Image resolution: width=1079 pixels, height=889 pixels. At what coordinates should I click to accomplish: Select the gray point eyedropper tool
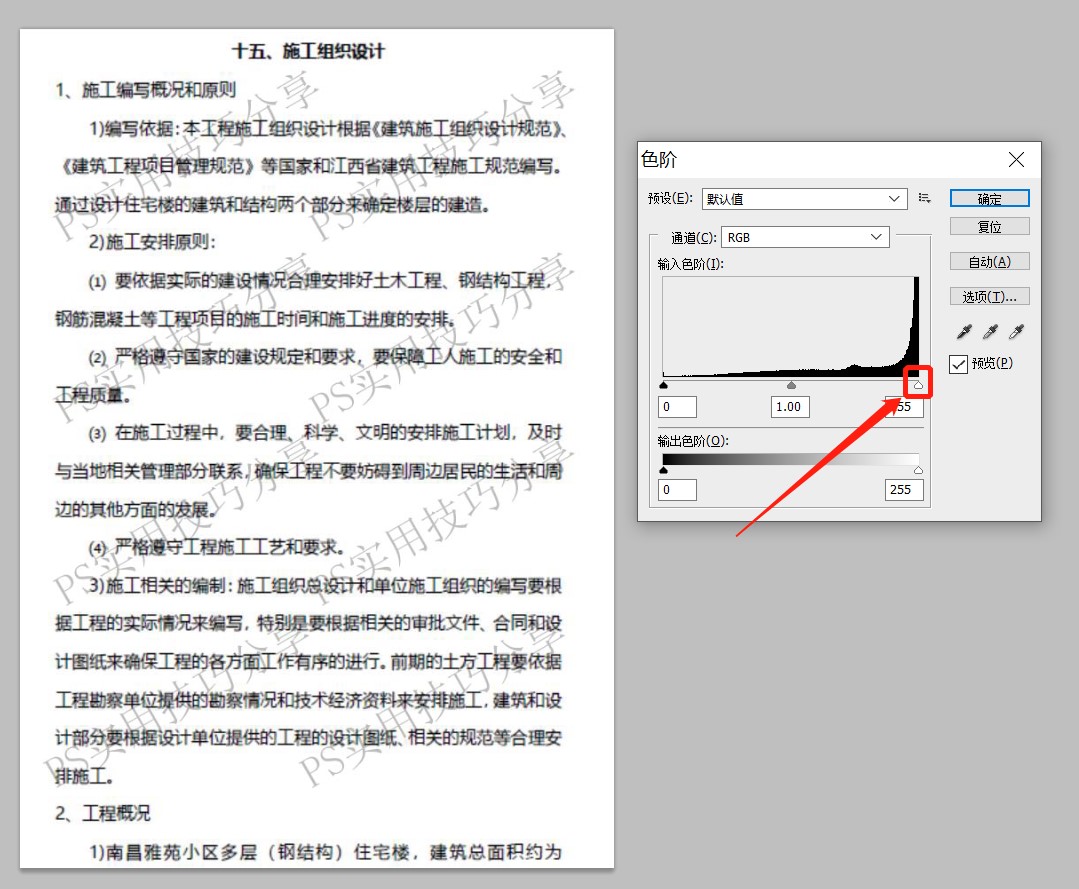[x=989, y=331]
